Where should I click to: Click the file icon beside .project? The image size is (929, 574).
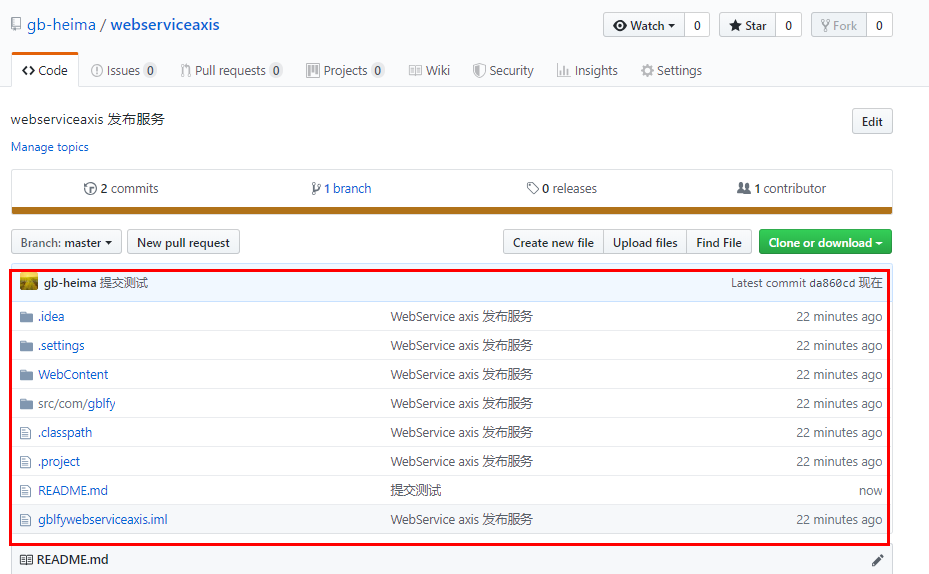[25, 462]
